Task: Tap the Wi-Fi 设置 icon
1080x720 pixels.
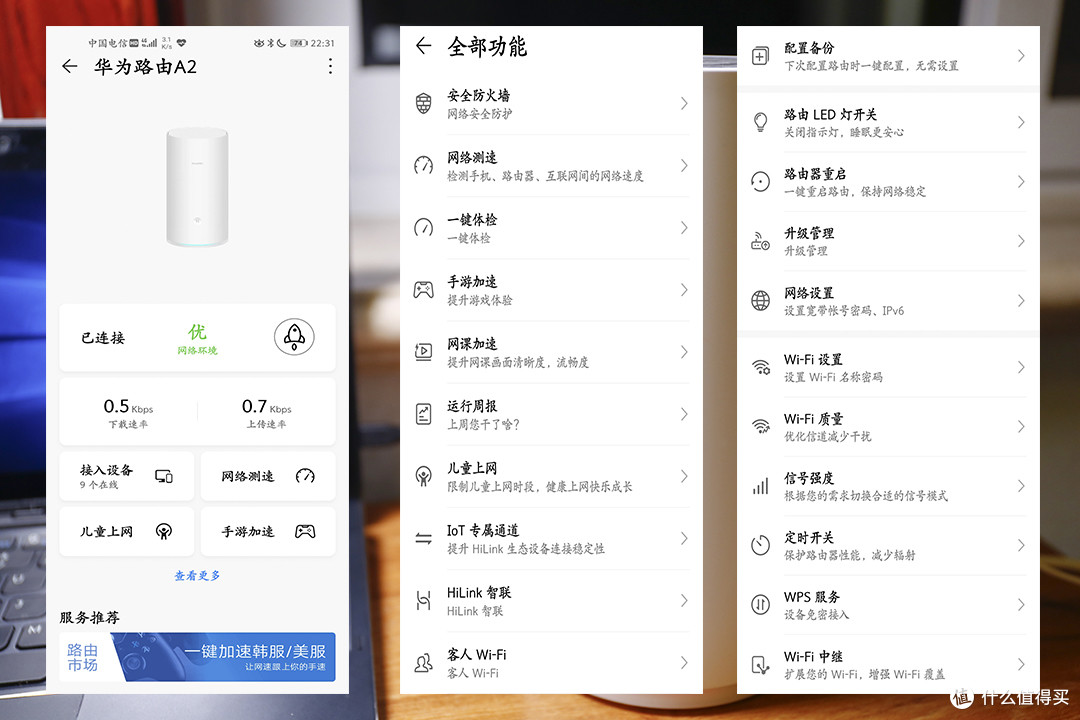Action: click(760, 367)
